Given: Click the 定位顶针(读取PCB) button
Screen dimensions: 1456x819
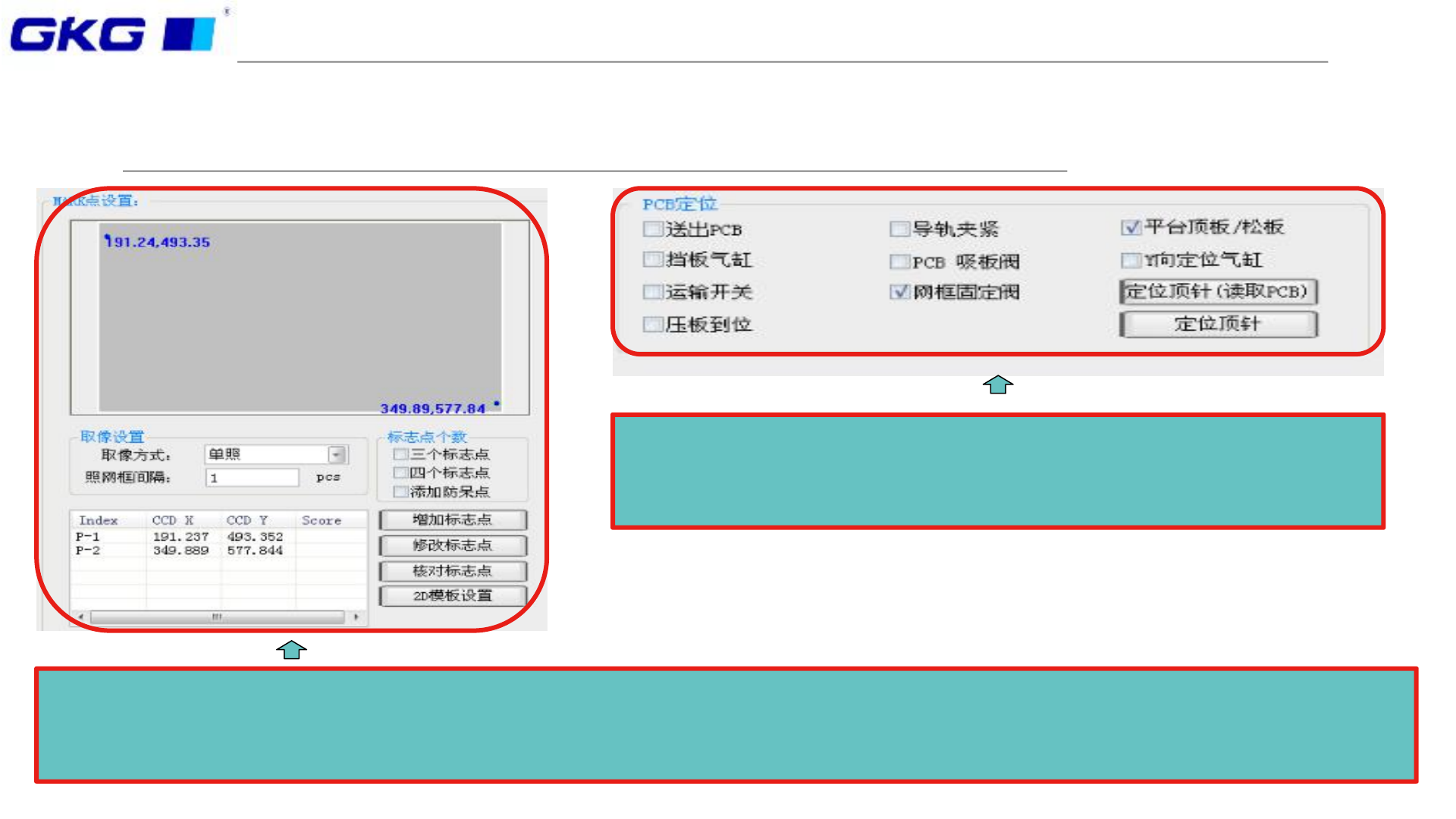Looking at the screenshot, I should [x=1218, y=291].
